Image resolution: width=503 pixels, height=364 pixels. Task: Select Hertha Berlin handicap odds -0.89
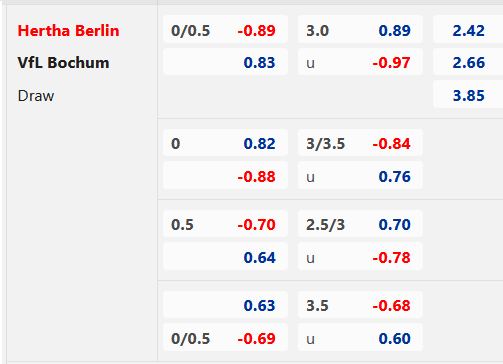click(225, 30)
